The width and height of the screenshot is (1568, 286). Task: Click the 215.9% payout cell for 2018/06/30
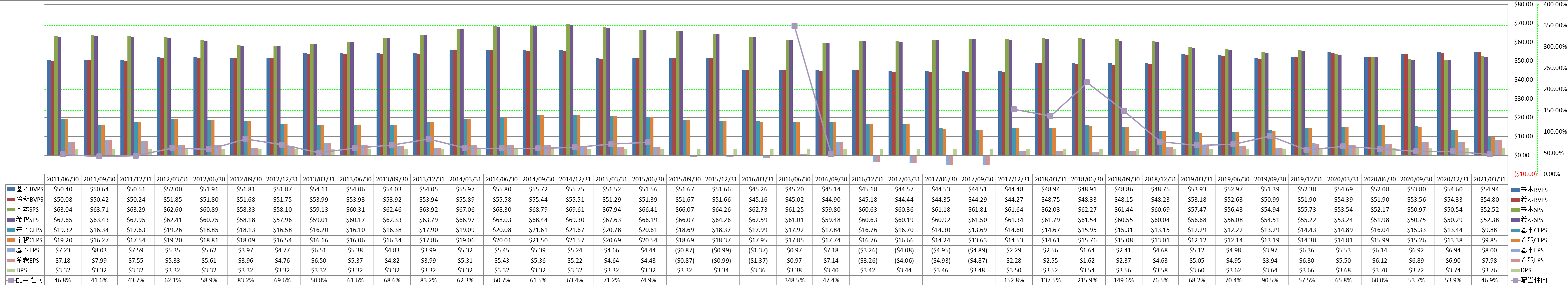click(1087, 280)
